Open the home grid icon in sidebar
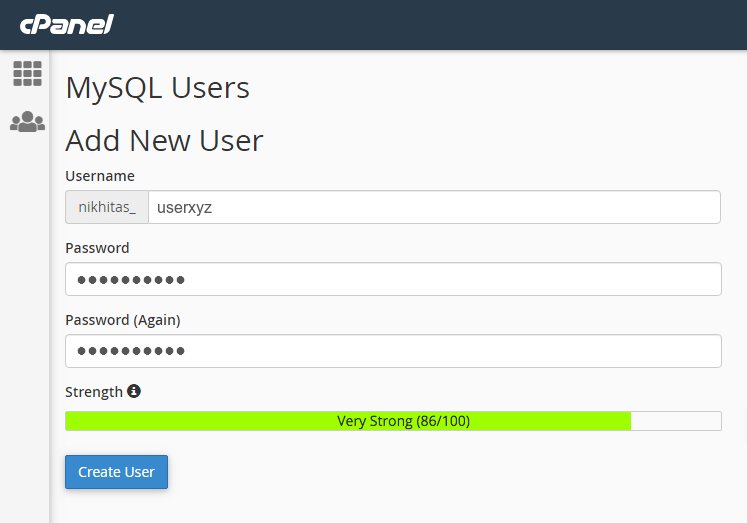 (27, 73)
